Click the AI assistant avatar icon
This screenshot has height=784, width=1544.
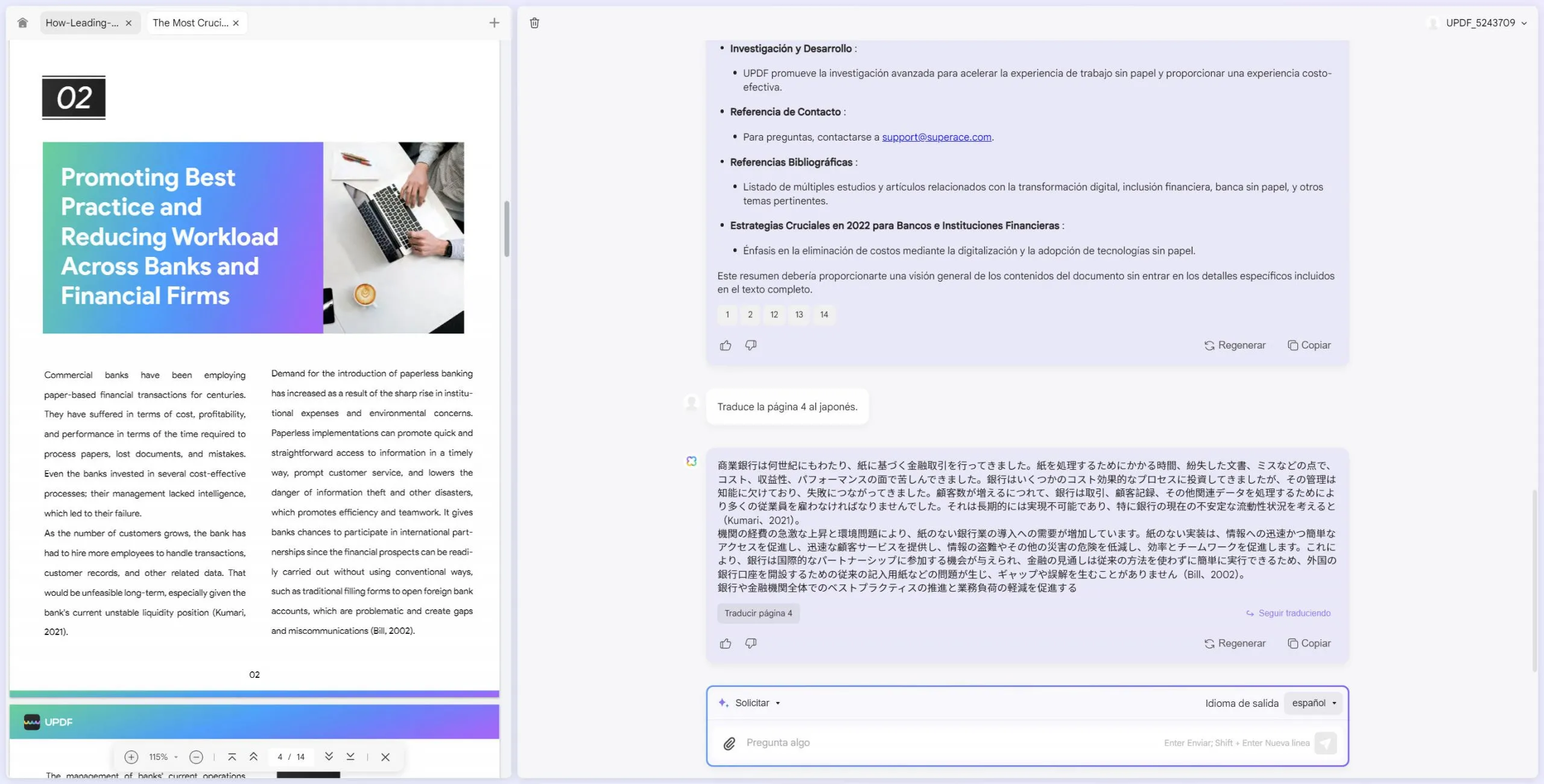tap(691, 461)
